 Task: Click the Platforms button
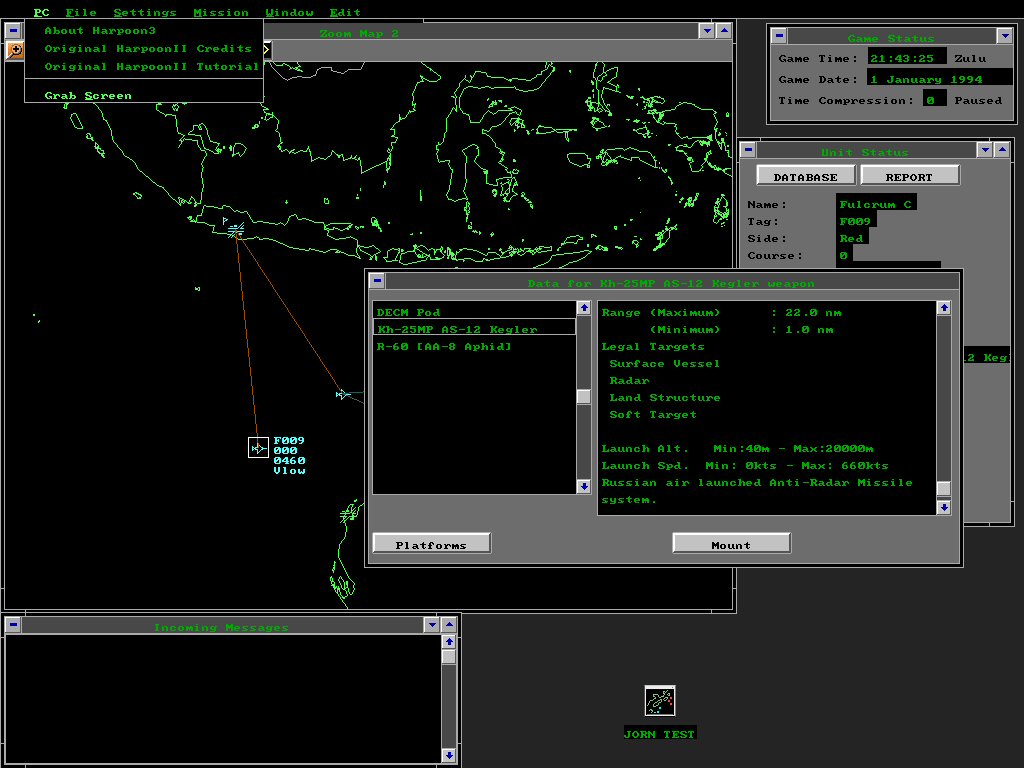pyautogui.click(x=431, y=544)
